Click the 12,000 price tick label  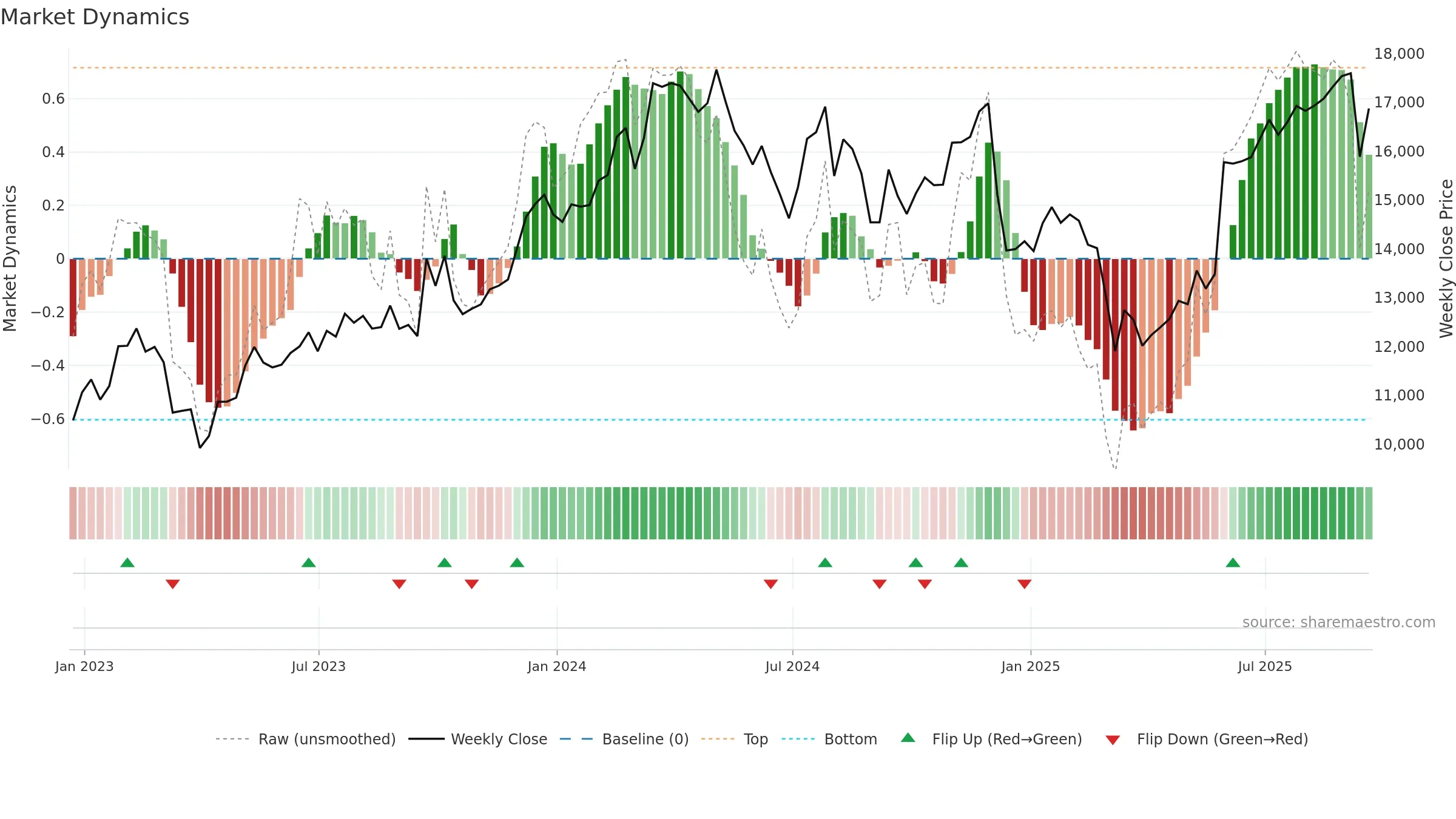click(1399, 347)
